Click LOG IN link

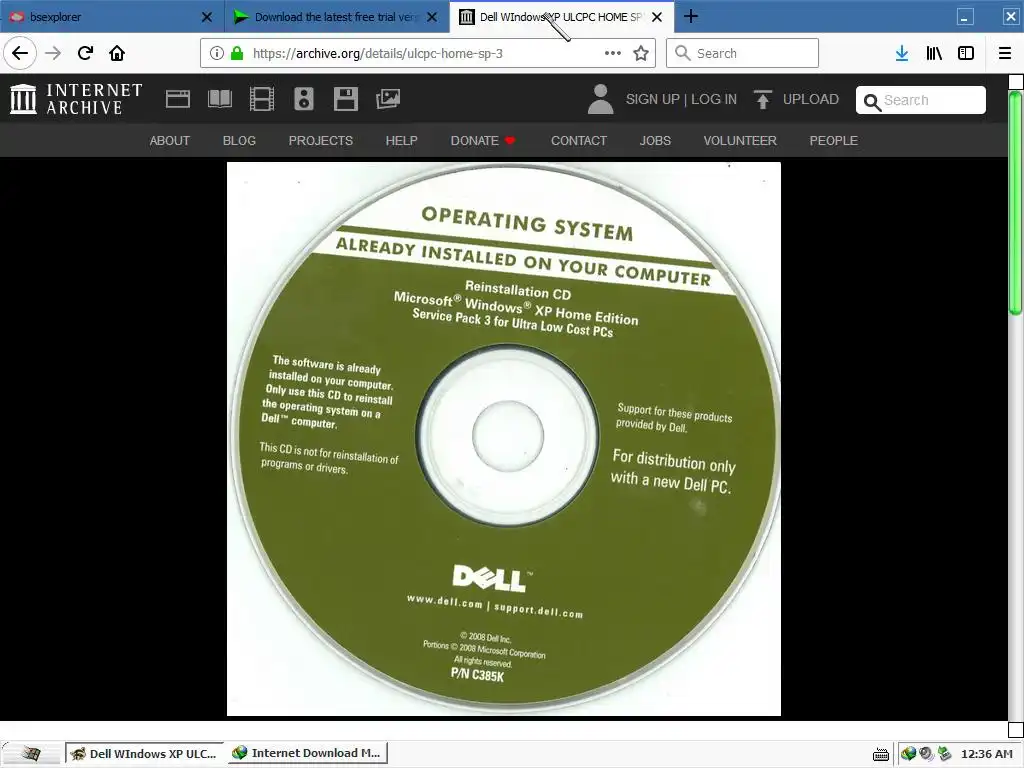point(714,99)
